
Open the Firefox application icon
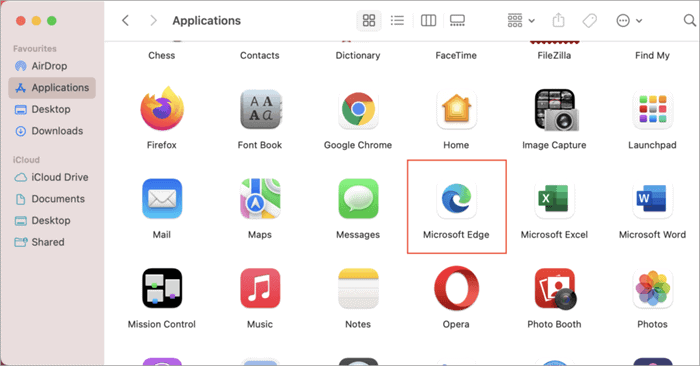point(162,109)
